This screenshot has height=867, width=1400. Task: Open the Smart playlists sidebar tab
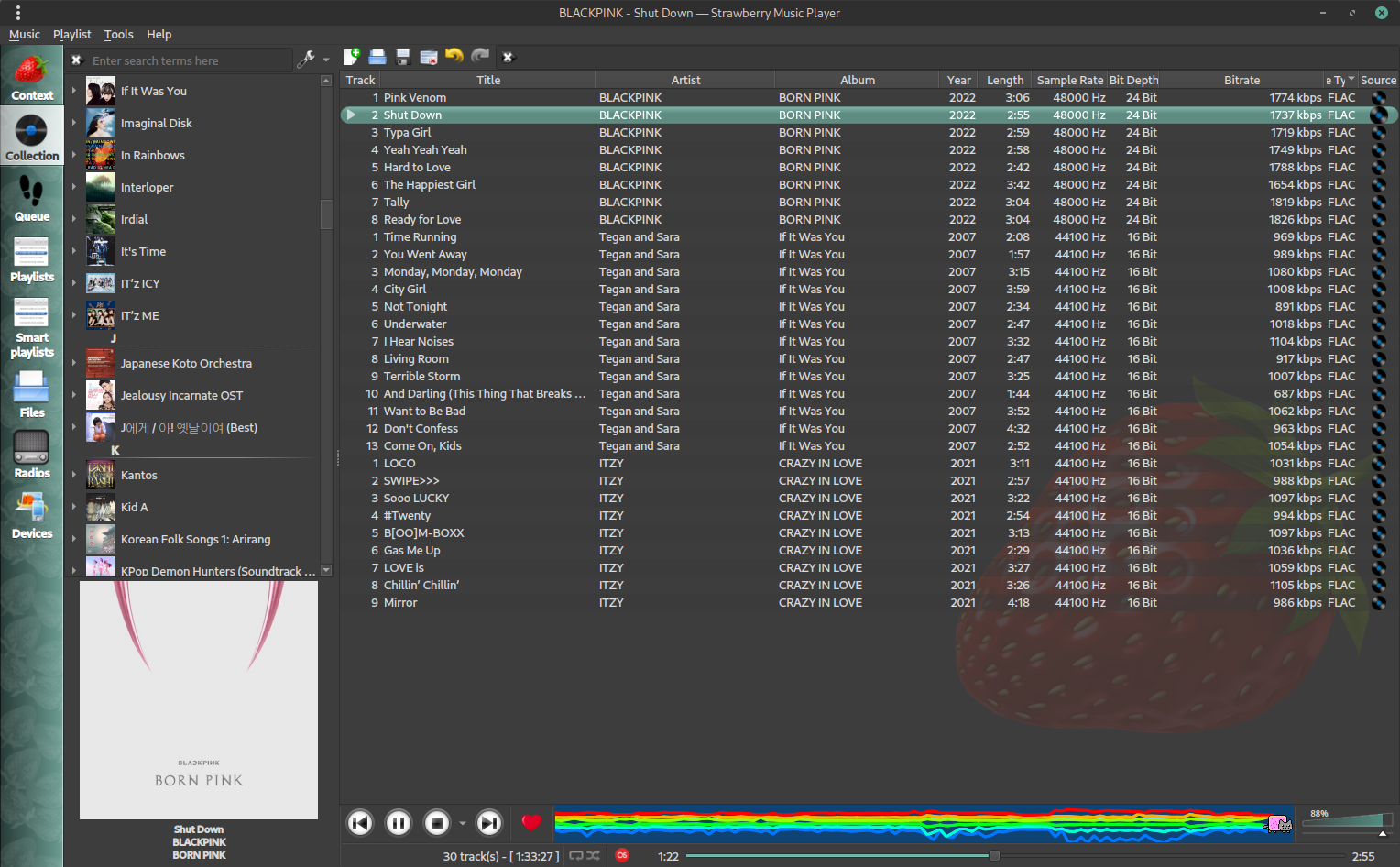32,326
